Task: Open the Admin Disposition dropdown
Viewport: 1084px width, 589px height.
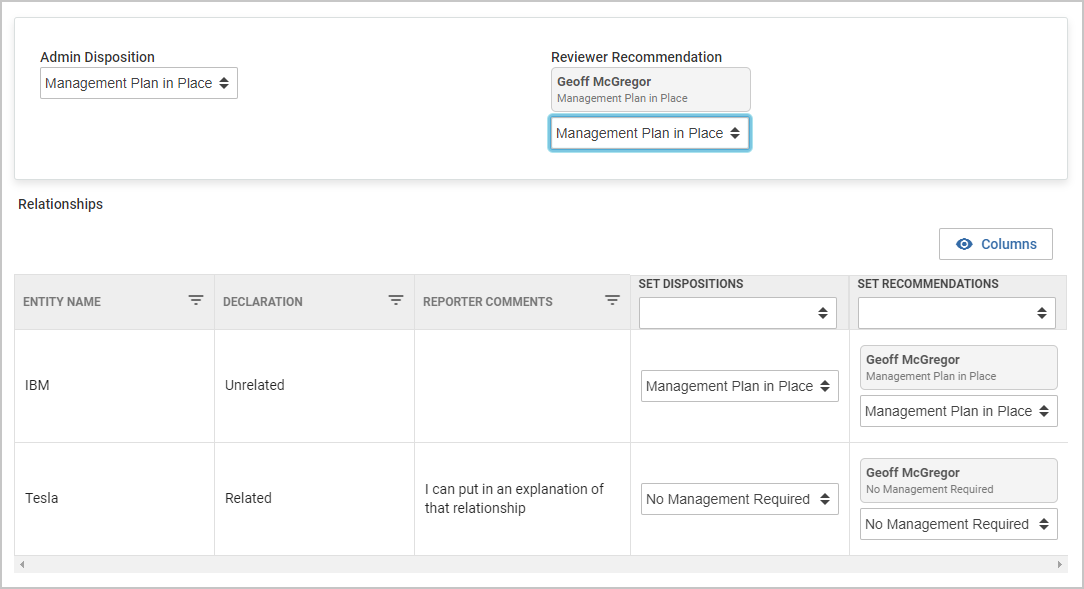Action: click(x=139, y=84)
